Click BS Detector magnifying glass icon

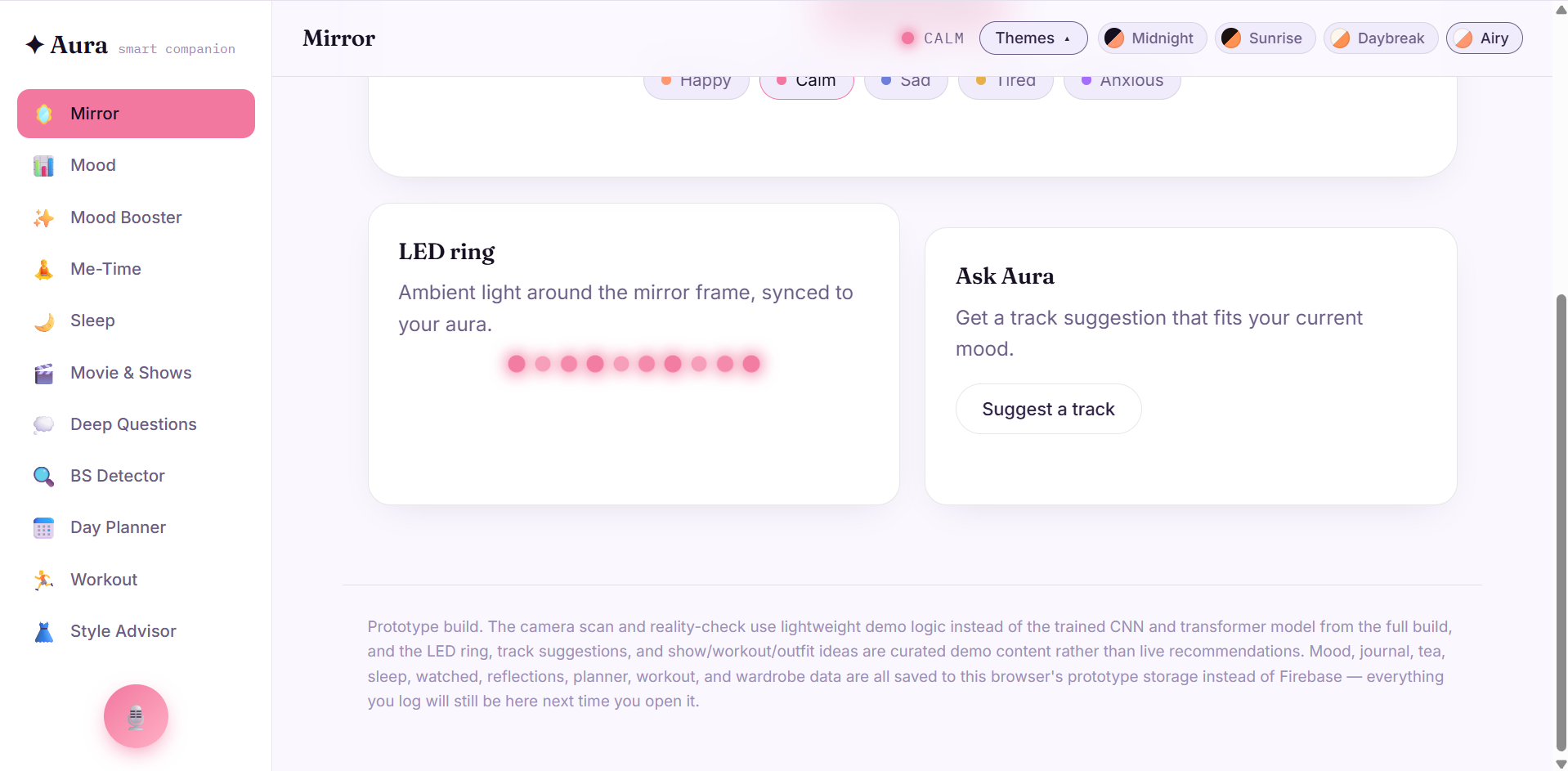pos(43,476)
